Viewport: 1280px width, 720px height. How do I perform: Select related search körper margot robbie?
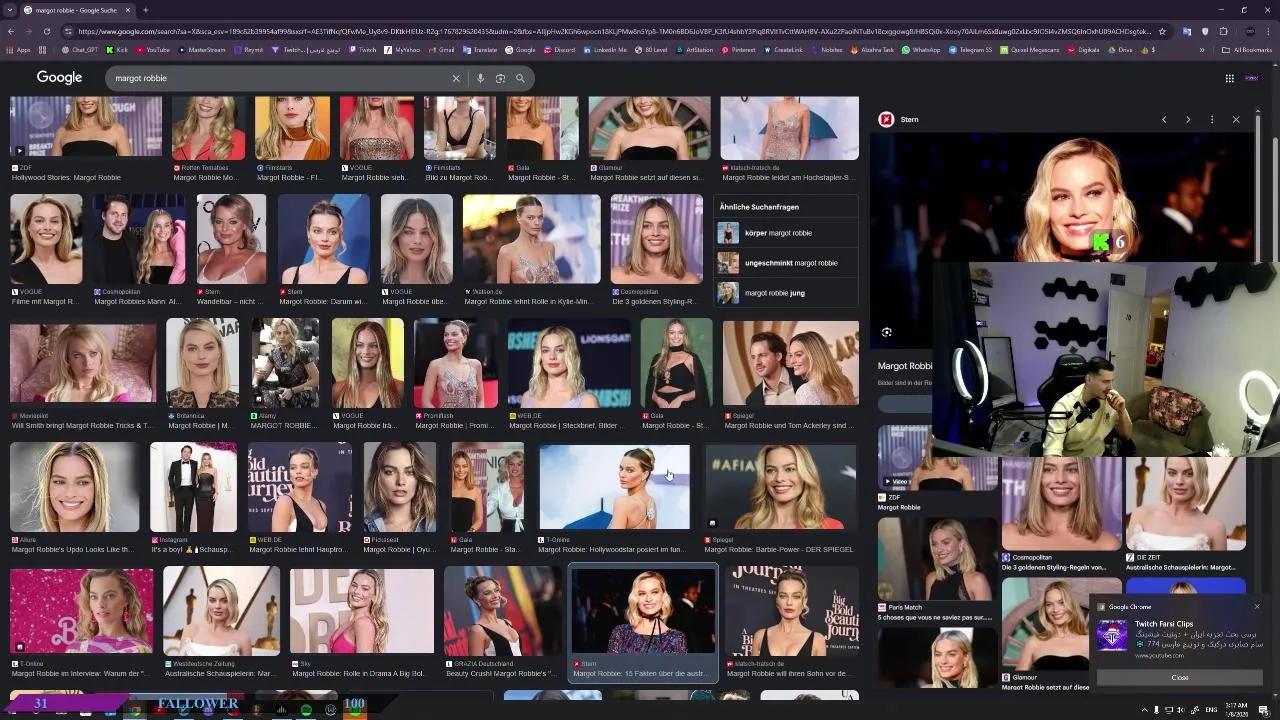[x=786, y=233]
